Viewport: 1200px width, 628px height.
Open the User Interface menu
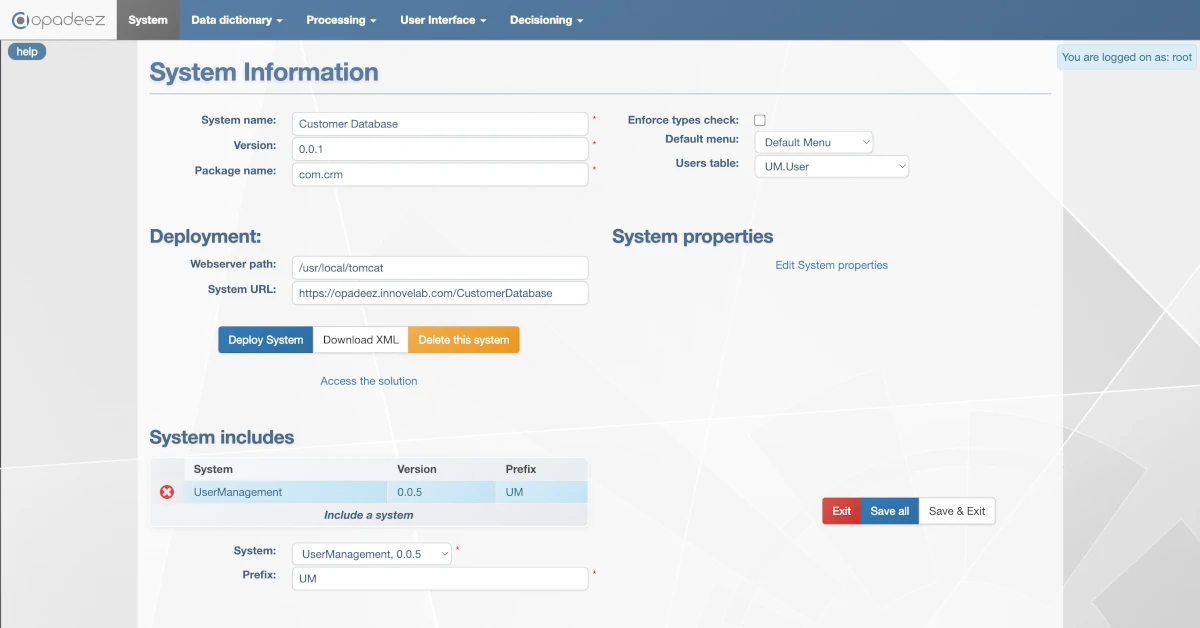(442, 19)
